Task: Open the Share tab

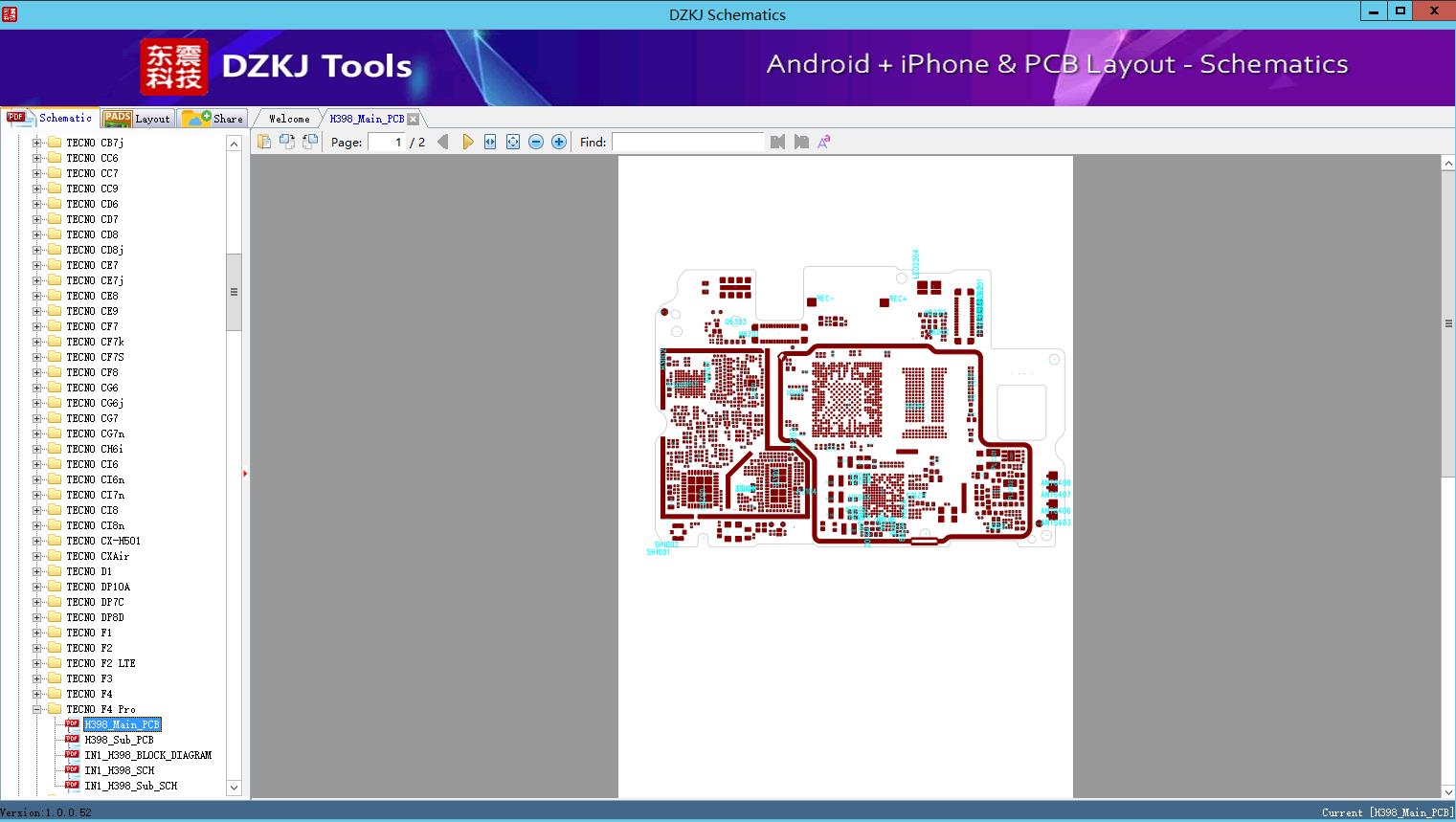Action: click(x=214, y=119)
